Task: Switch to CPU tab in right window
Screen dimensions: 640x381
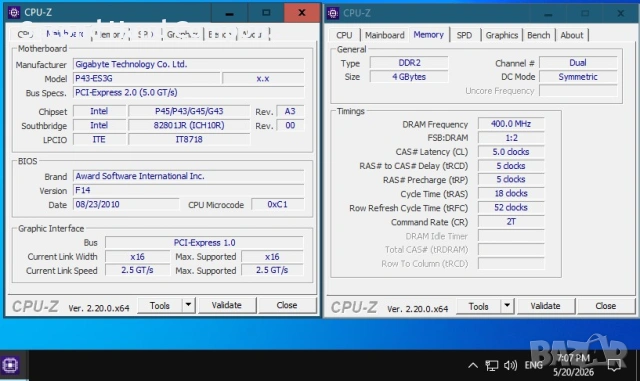Action: 344,35
